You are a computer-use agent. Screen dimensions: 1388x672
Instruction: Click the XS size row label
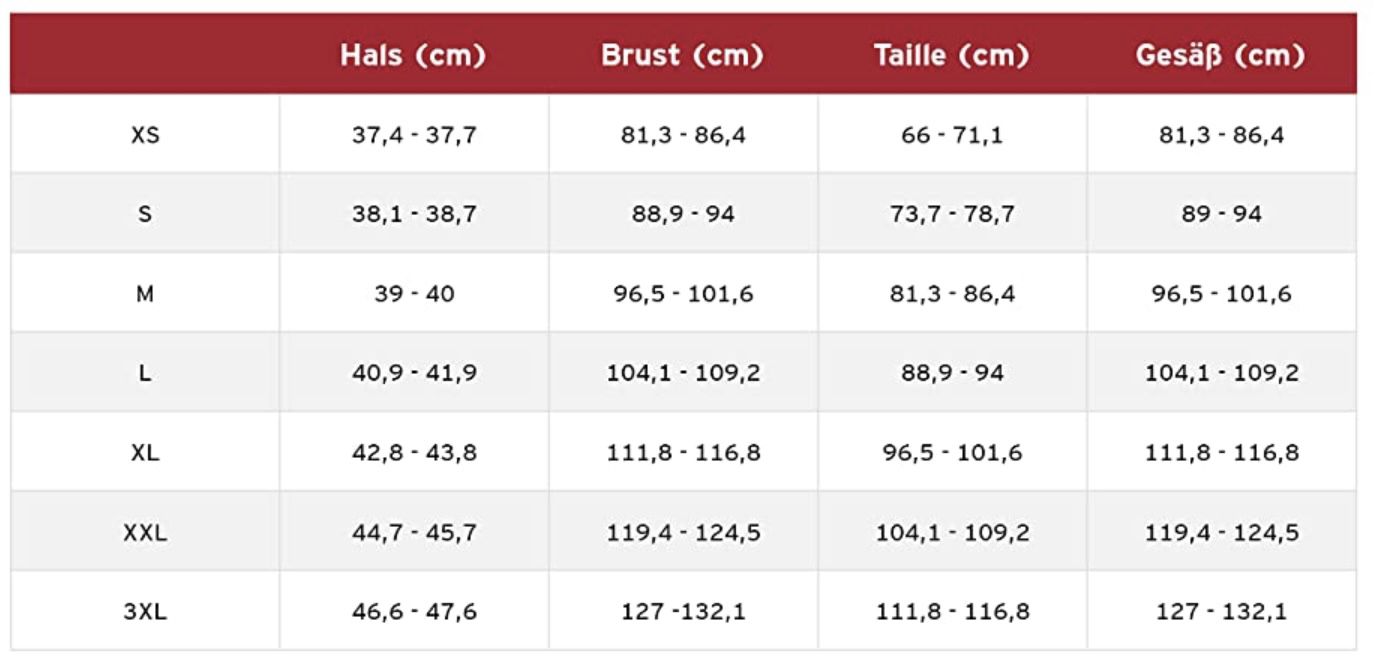tap(145, 134)
